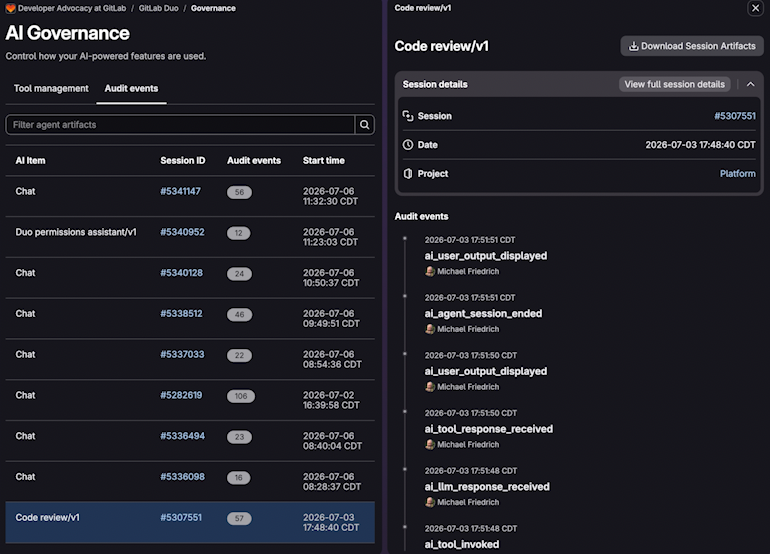Click the Date clock icon
The image size is (770, 554).
[408, 145]
